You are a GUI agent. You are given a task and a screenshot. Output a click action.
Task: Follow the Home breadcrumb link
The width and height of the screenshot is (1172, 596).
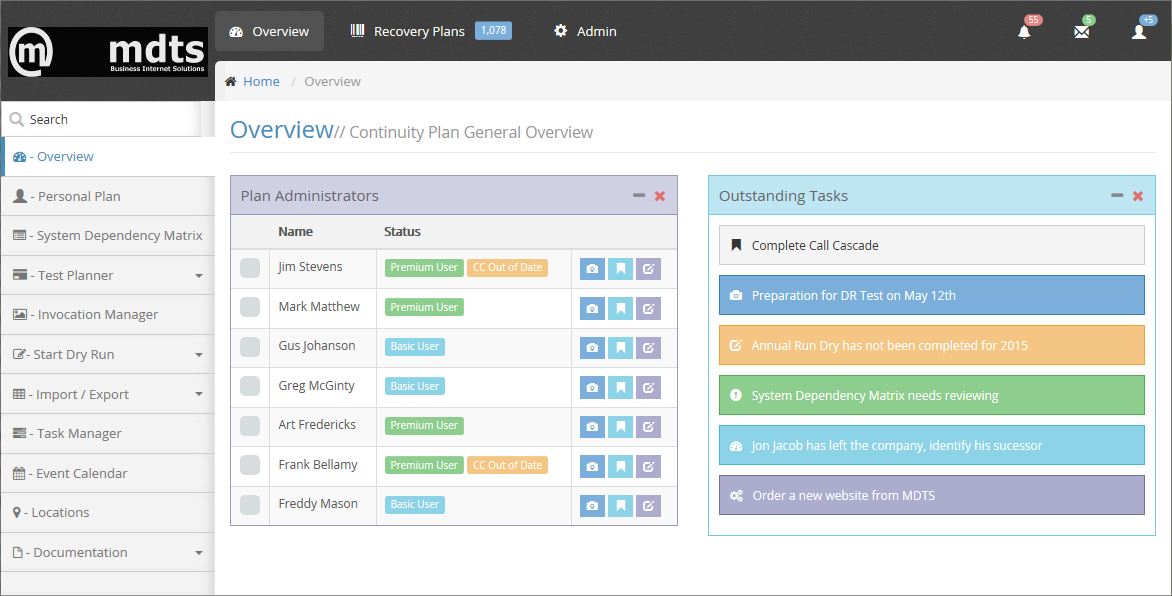pyautogui.click(x=261, y=82)
